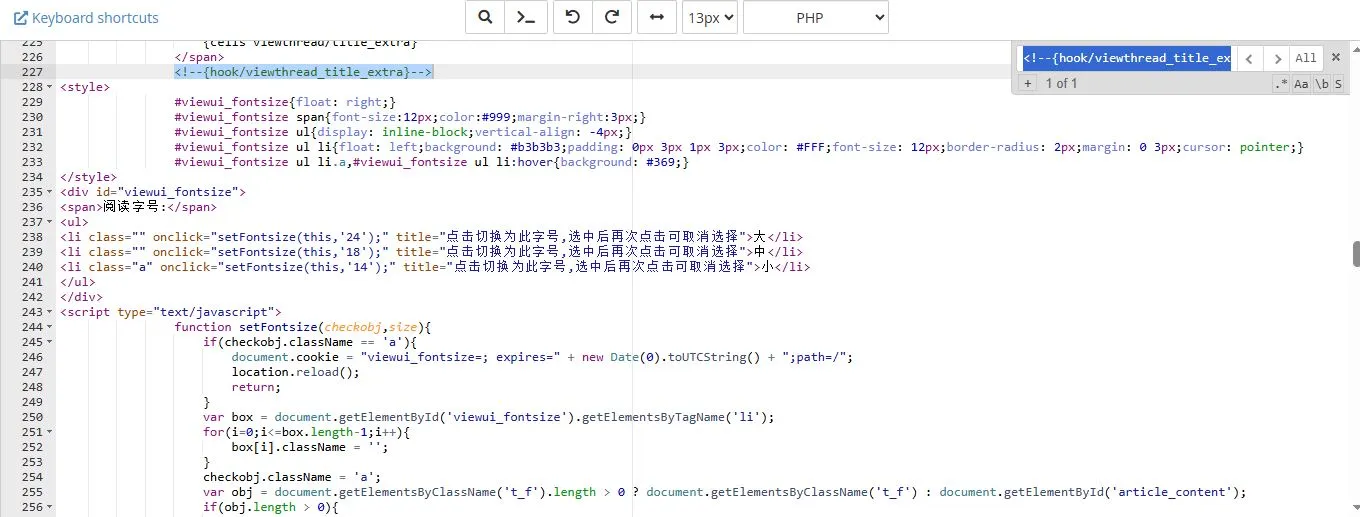Click the 'var obj = document.getElementsByClassName' line

pyautogui.click(x=725, y=492)
